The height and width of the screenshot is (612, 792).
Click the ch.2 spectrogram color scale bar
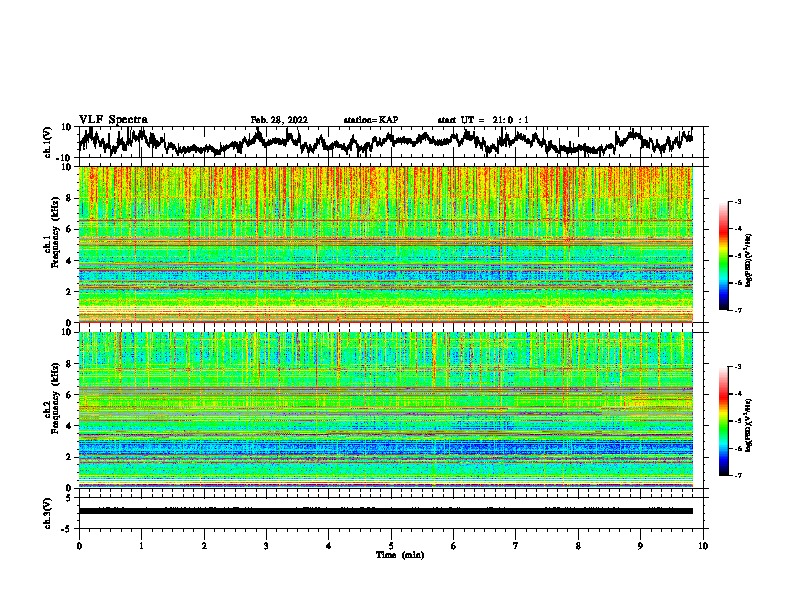point(723,421)
